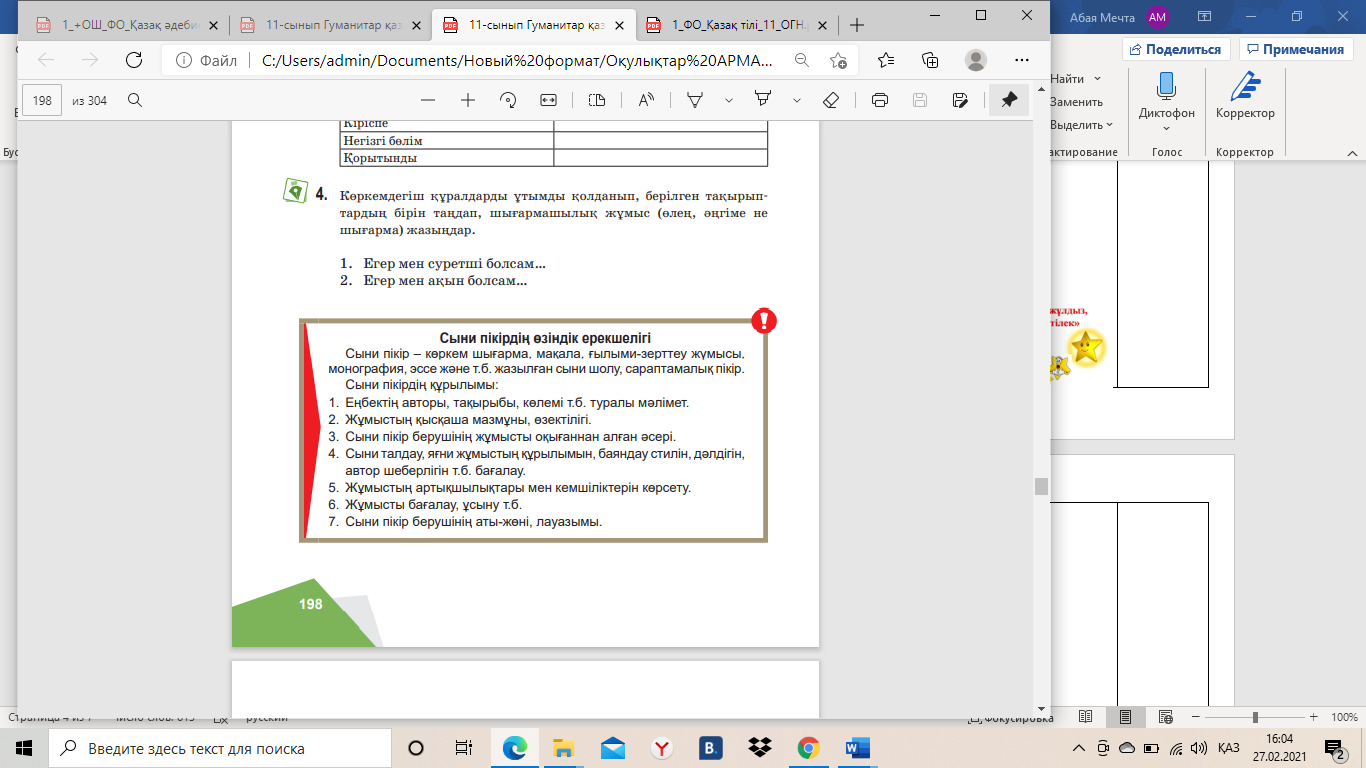The image size is (1366, 768).
Task: Open File Explorer from the taskbar
Action: 564,748
